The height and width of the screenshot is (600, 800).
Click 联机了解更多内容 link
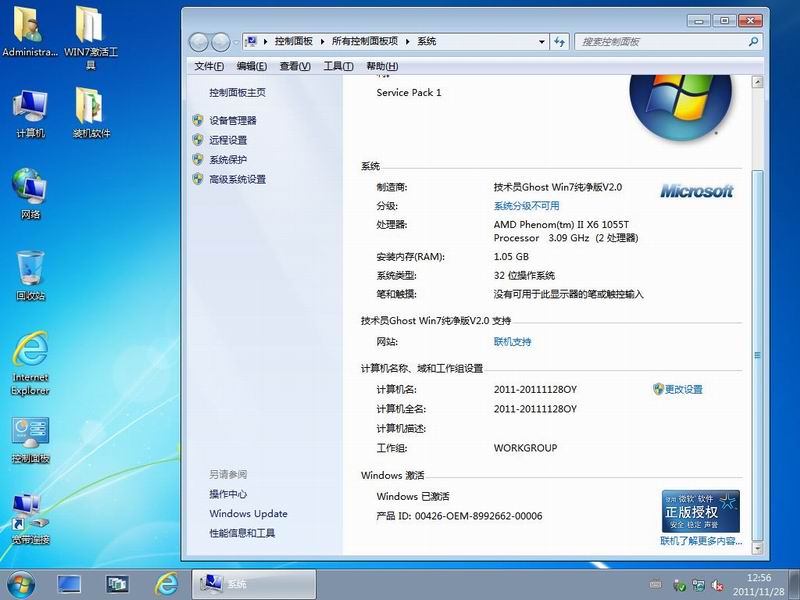coord(701,541)
